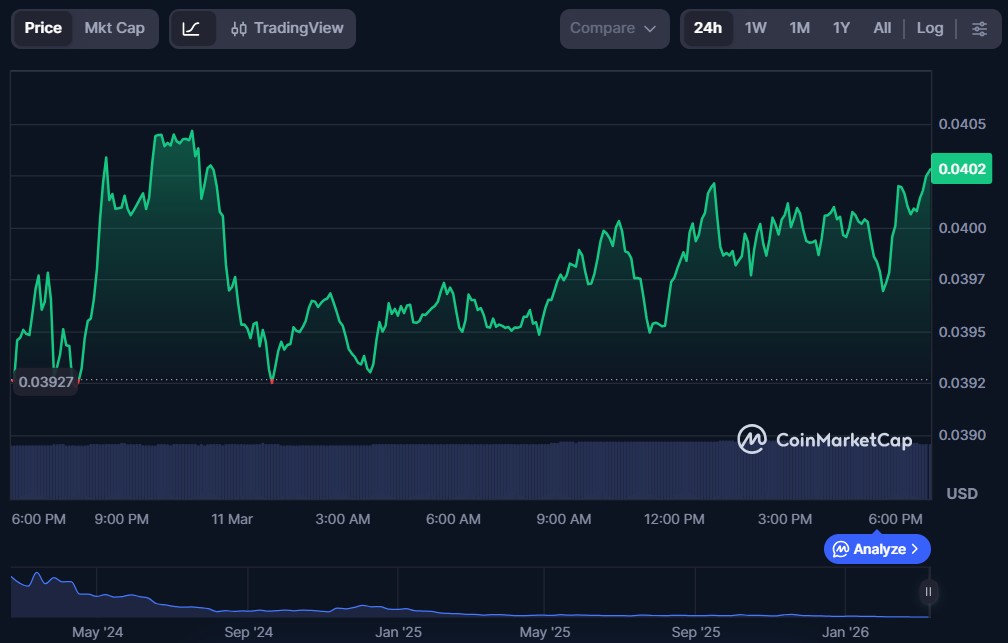Show the 1Y time range

point(841,29)
